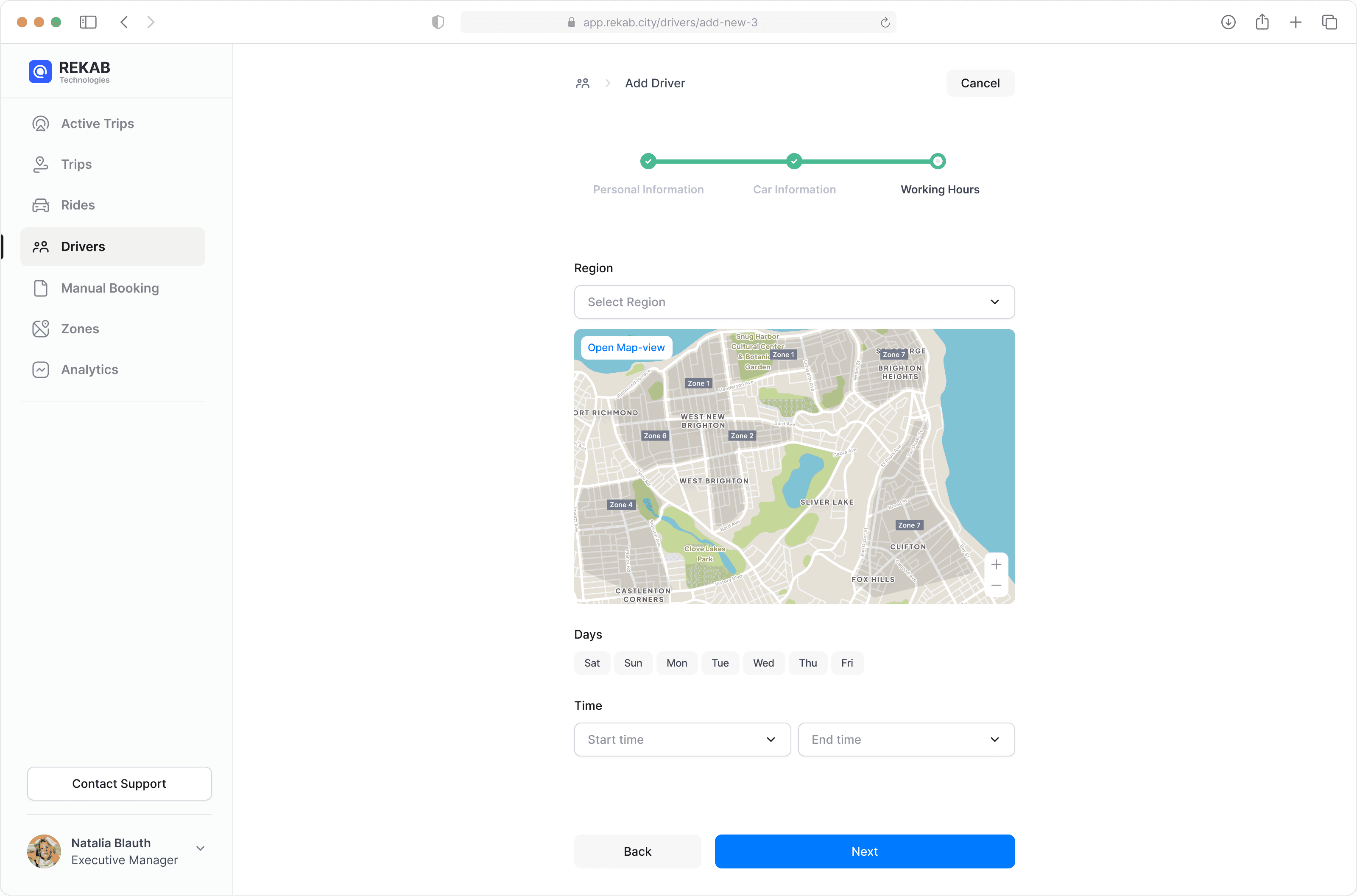The width and height of the screenshot is (1357, 896).
Task: Toggle the Wed day chip
Action: 763,663
